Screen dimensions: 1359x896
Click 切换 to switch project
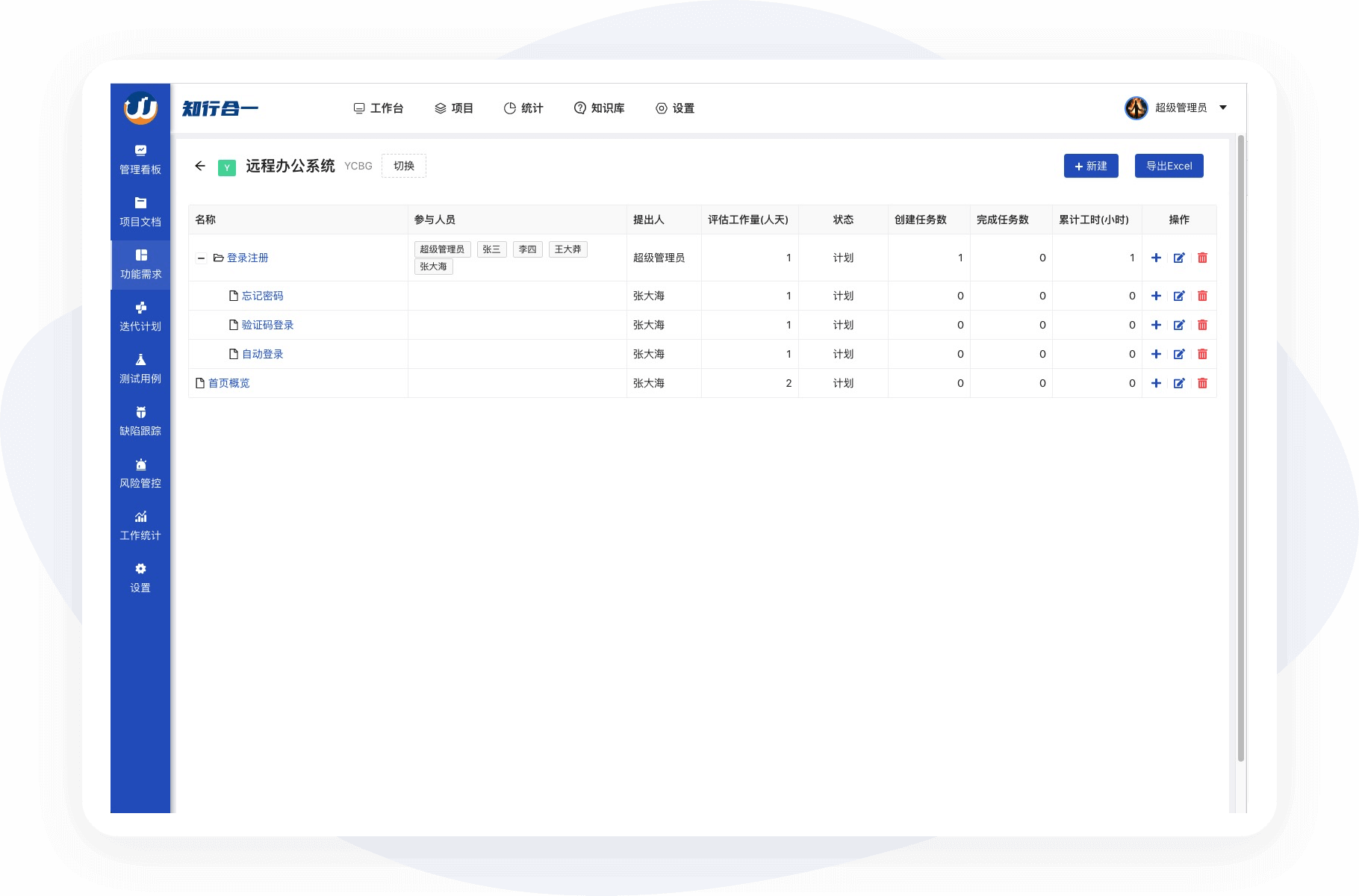404,166
